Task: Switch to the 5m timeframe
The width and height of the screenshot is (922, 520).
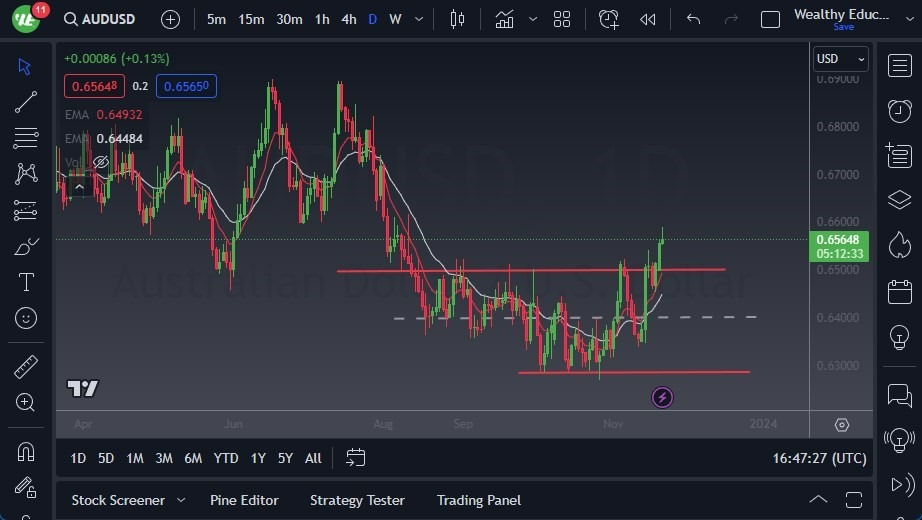Action: (216, 19)
